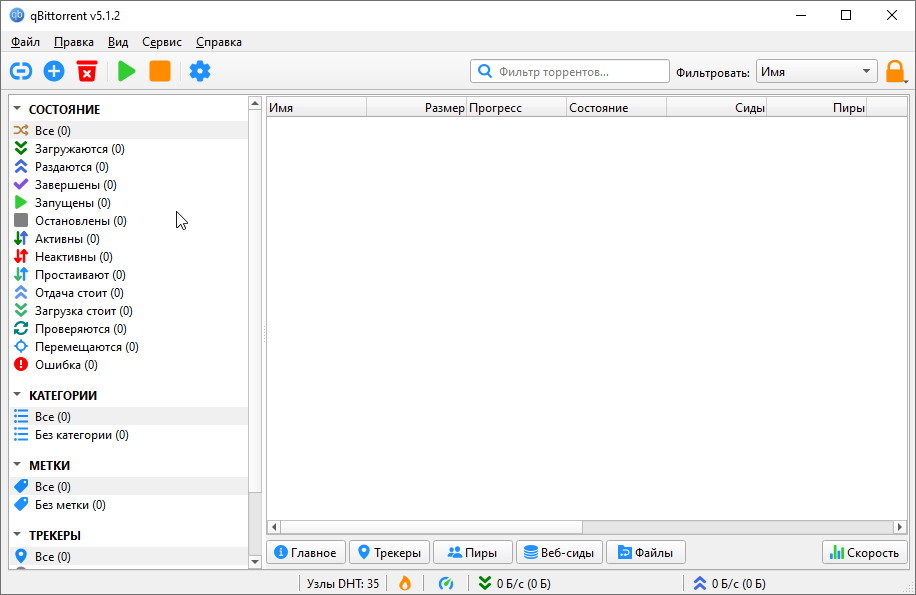The height and width of the screenshot is (595, 916).
Task: Select the Загружаются (0) filter
Action: coord(129,149)
